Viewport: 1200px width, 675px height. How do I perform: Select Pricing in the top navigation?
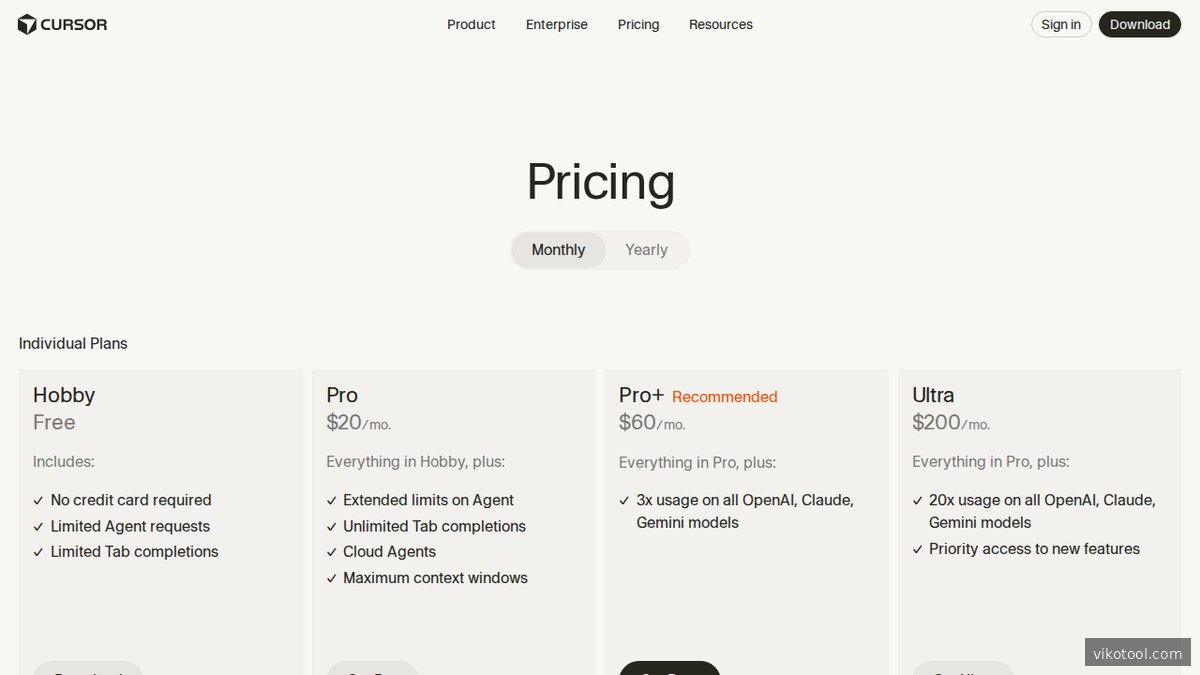(638, 24)
